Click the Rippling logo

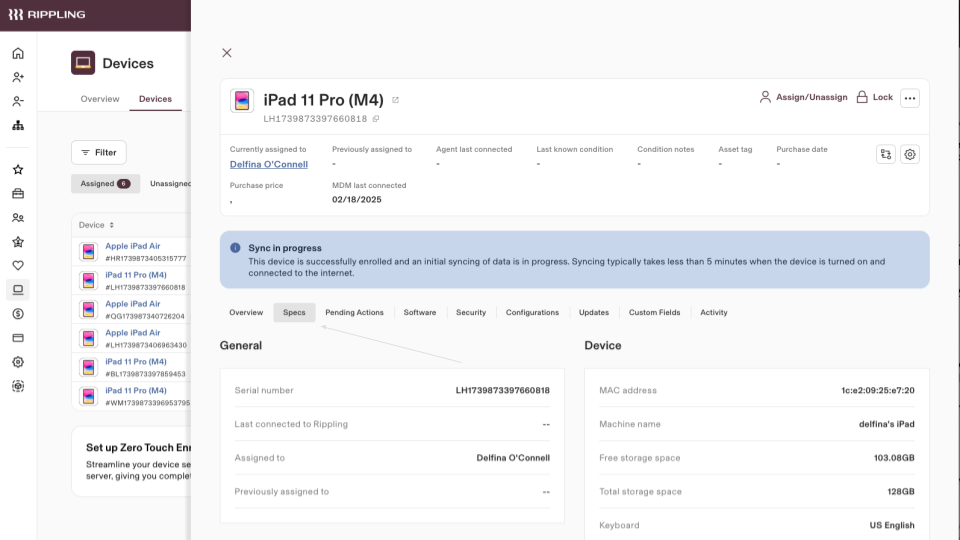47,14
